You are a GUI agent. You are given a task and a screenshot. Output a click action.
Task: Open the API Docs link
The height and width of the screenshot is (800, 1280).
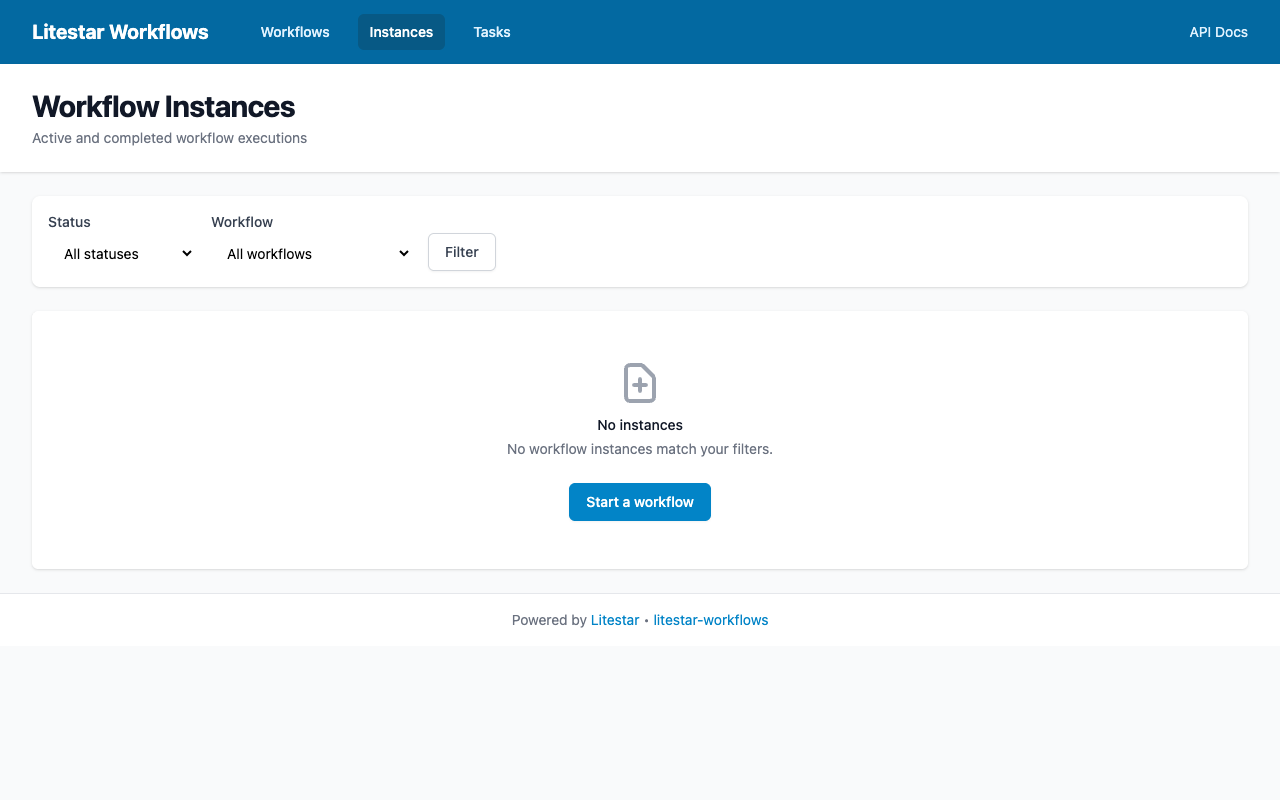pyautogui.click(x=1218, y=32)
